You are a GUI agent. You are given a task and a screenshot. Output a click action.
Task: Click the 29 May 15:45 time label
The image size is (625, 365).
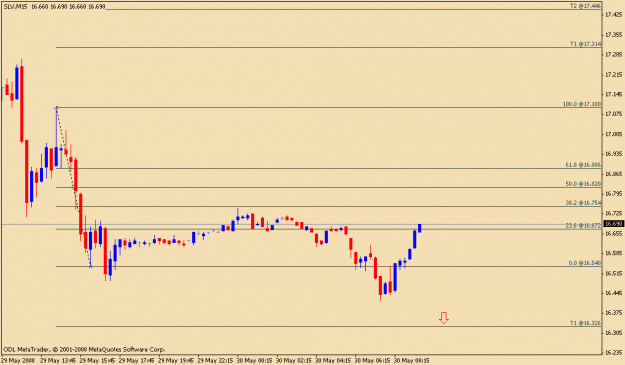[97, 361]
